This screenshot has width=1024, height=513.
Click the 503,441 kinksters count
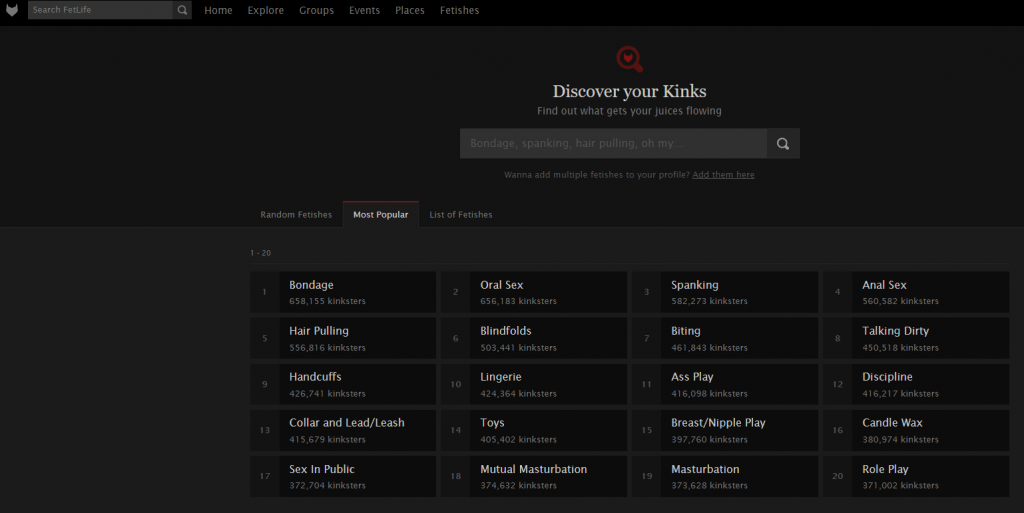pos(519,348)
